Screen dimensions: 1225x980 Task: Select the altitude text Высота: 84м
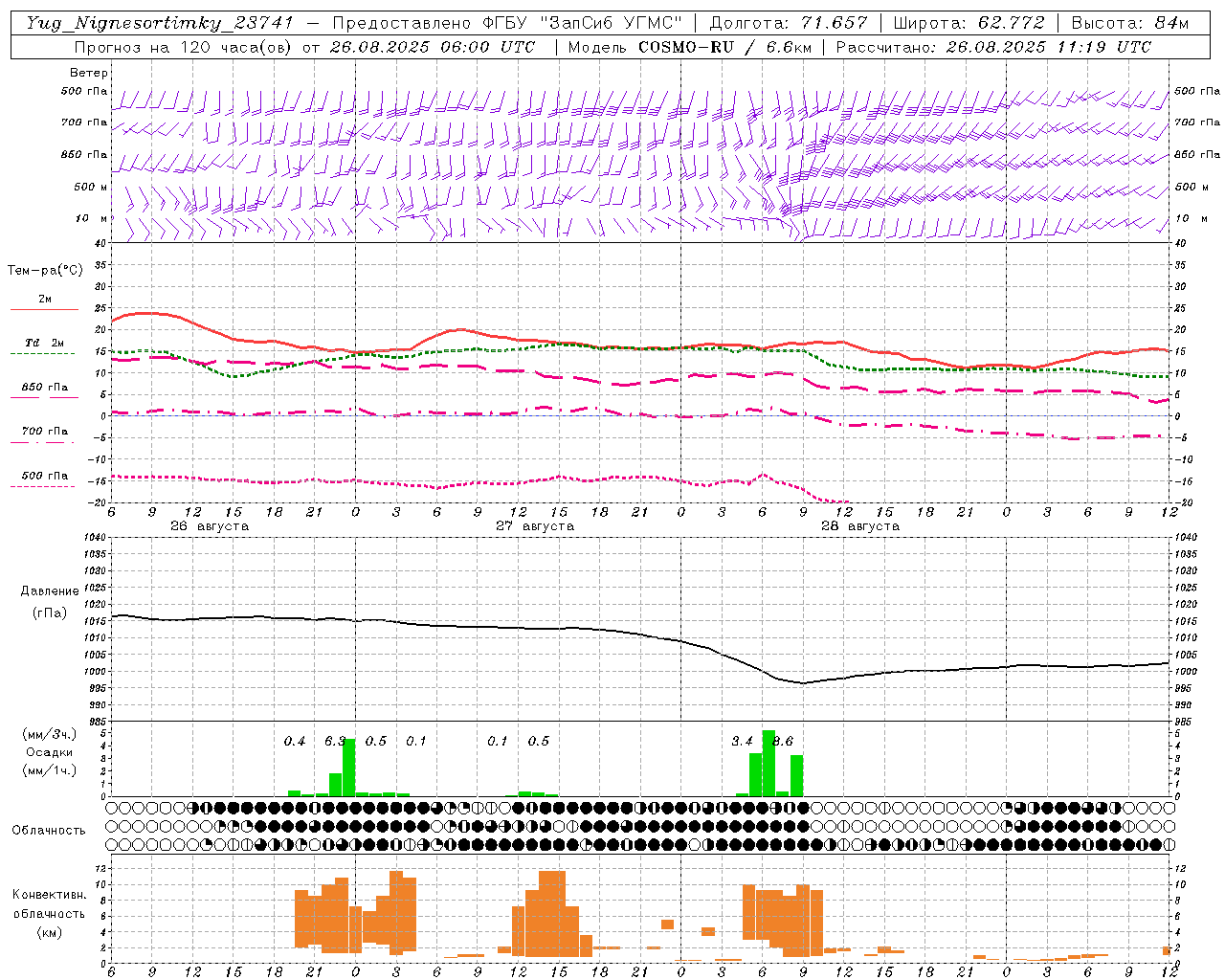click(1130, 23)
